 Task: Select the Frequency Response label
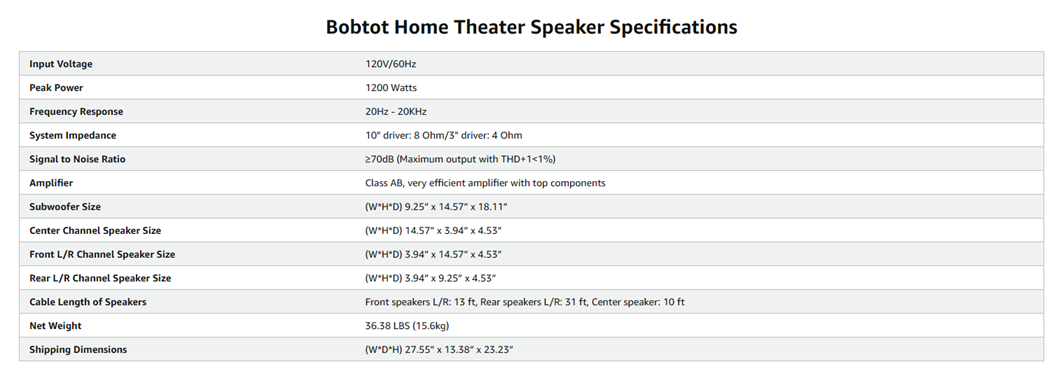[x=76, y=112]
